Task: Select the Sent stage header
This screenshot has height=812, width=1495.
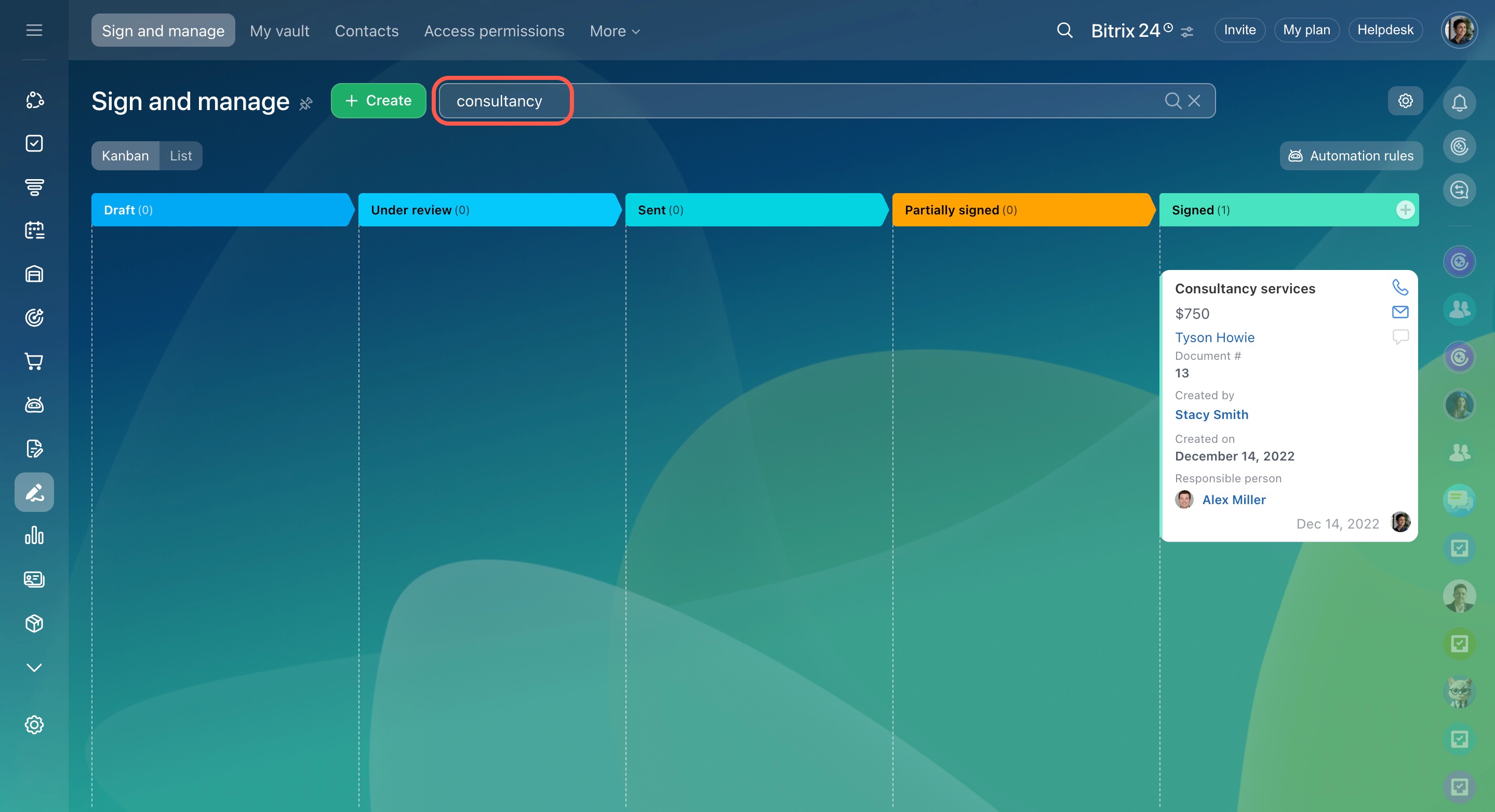Action: pos(756,209)
